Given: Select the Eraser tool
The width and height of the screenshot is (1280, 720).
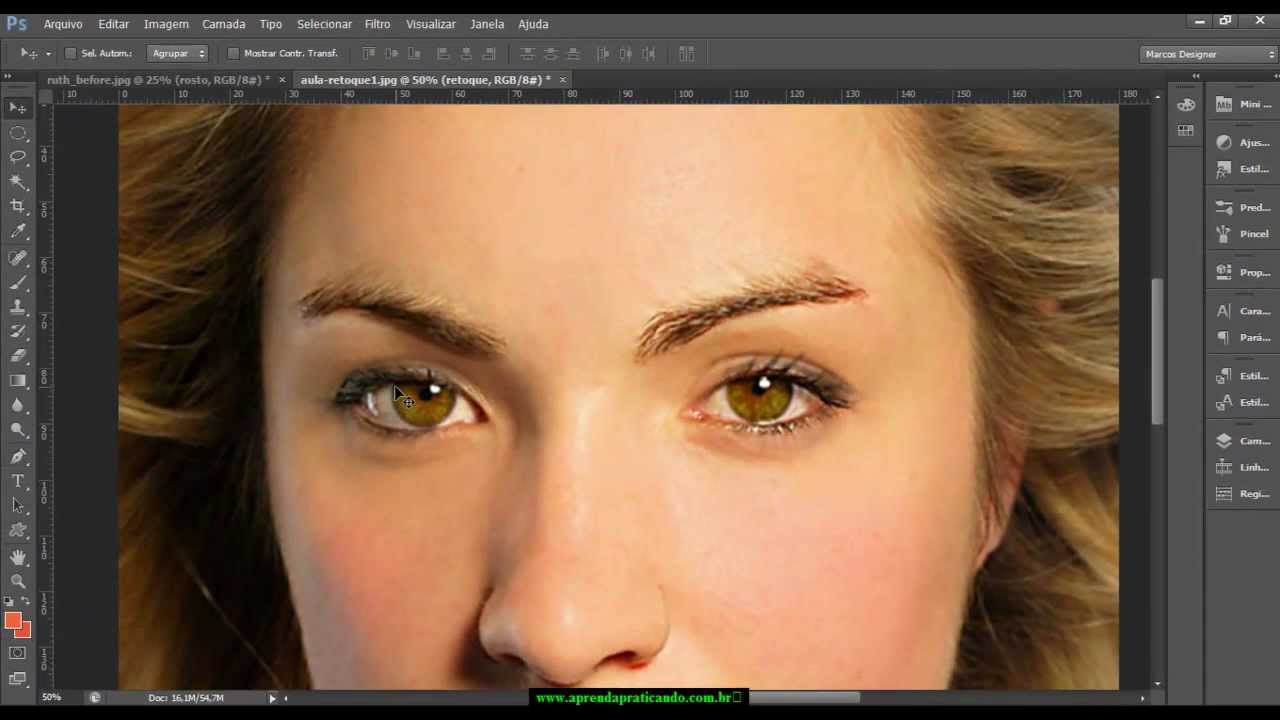Looking at the screenshot, I should click(18, 356).
